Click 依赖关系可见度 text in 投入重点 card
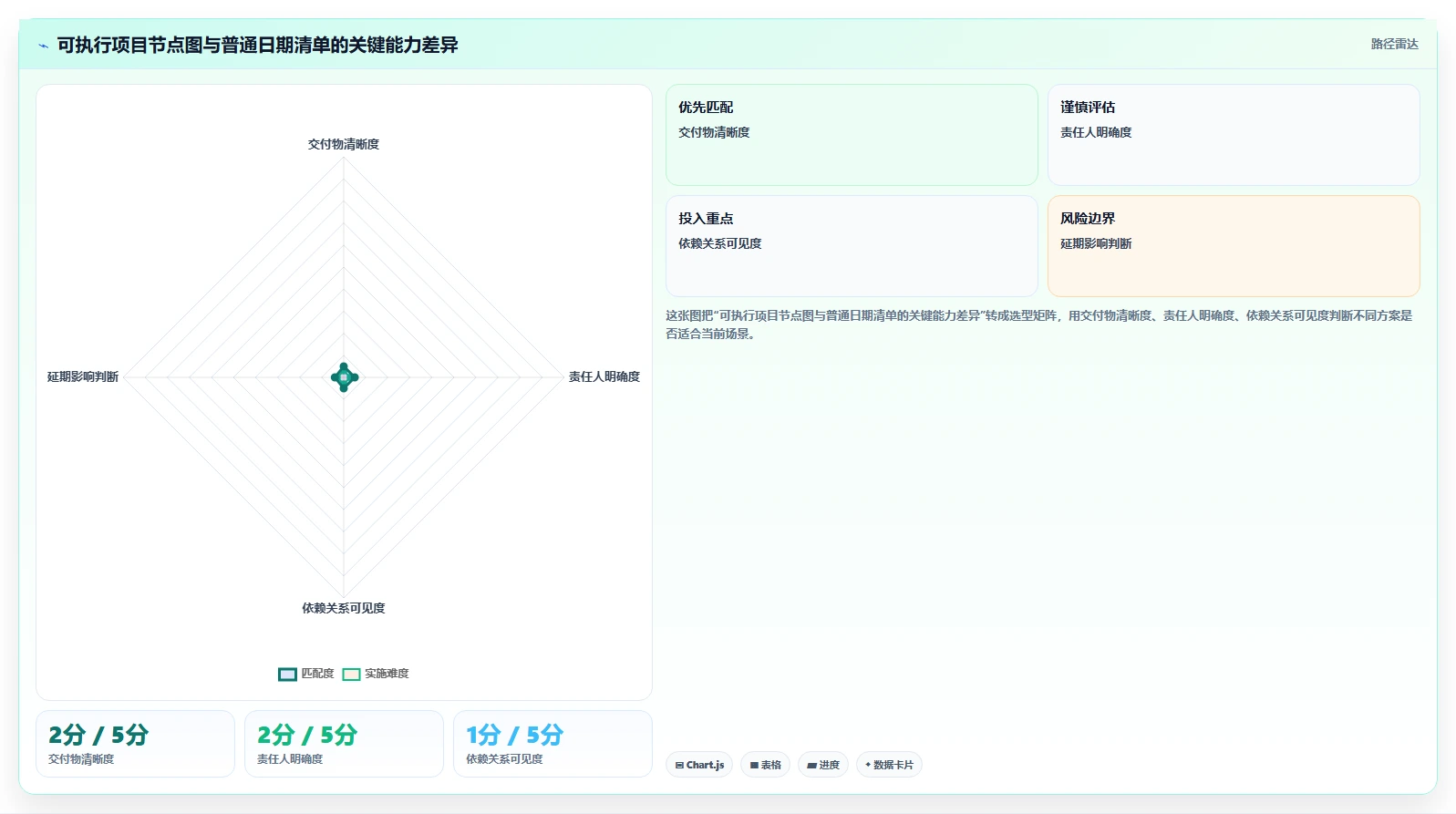This screenshot has height=814, width=1456. point(719,243)
